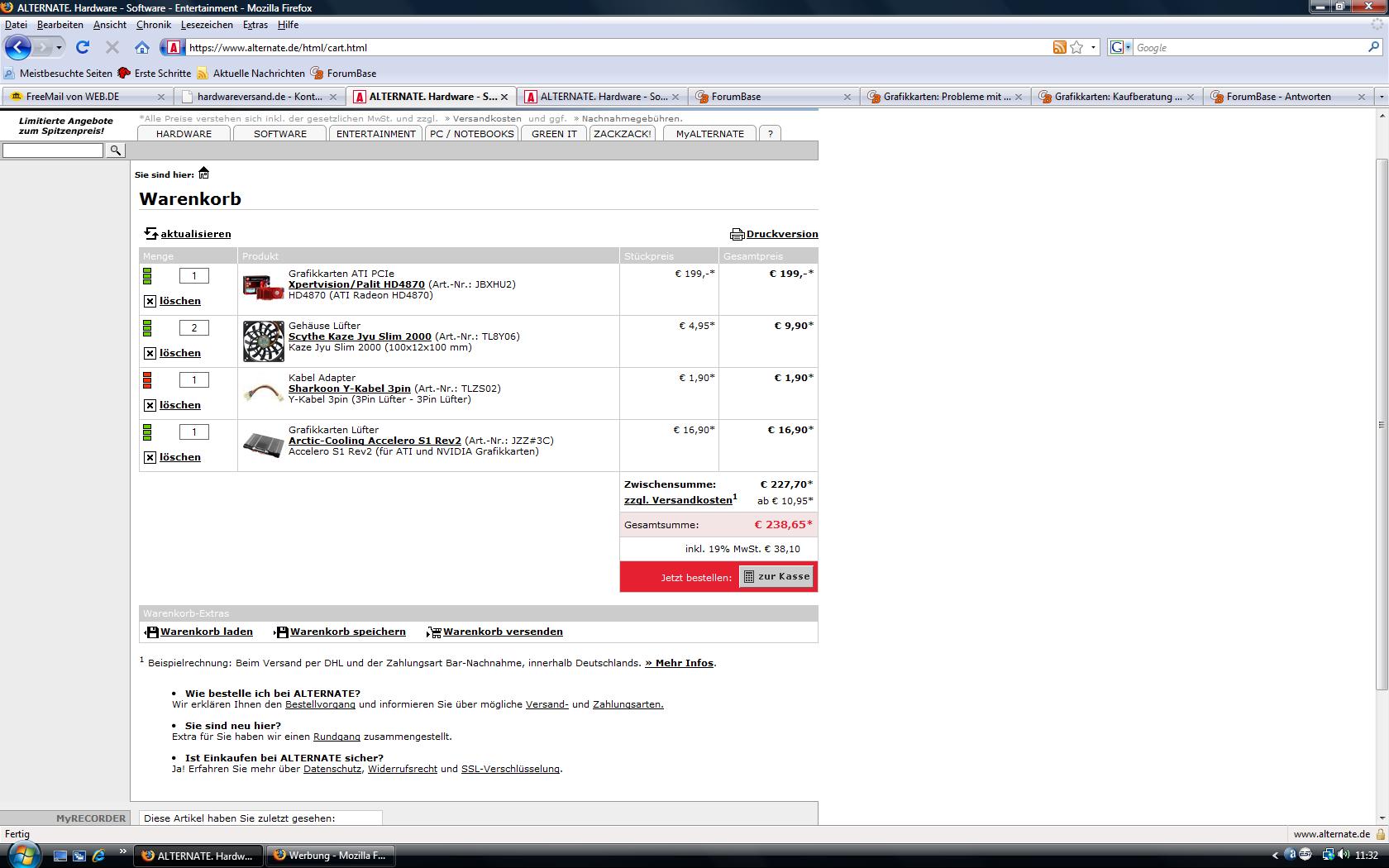This screenshot has width=1389, height=868.
Task: Click the quantity field for Palit HD4870
Action: [x=194, y=275]
